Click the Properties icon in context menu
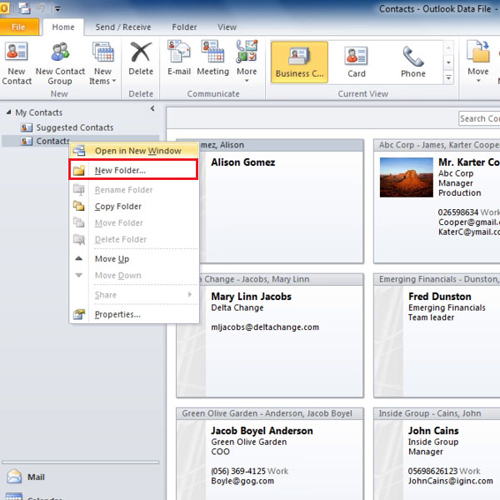 click(x=79, y=314)
